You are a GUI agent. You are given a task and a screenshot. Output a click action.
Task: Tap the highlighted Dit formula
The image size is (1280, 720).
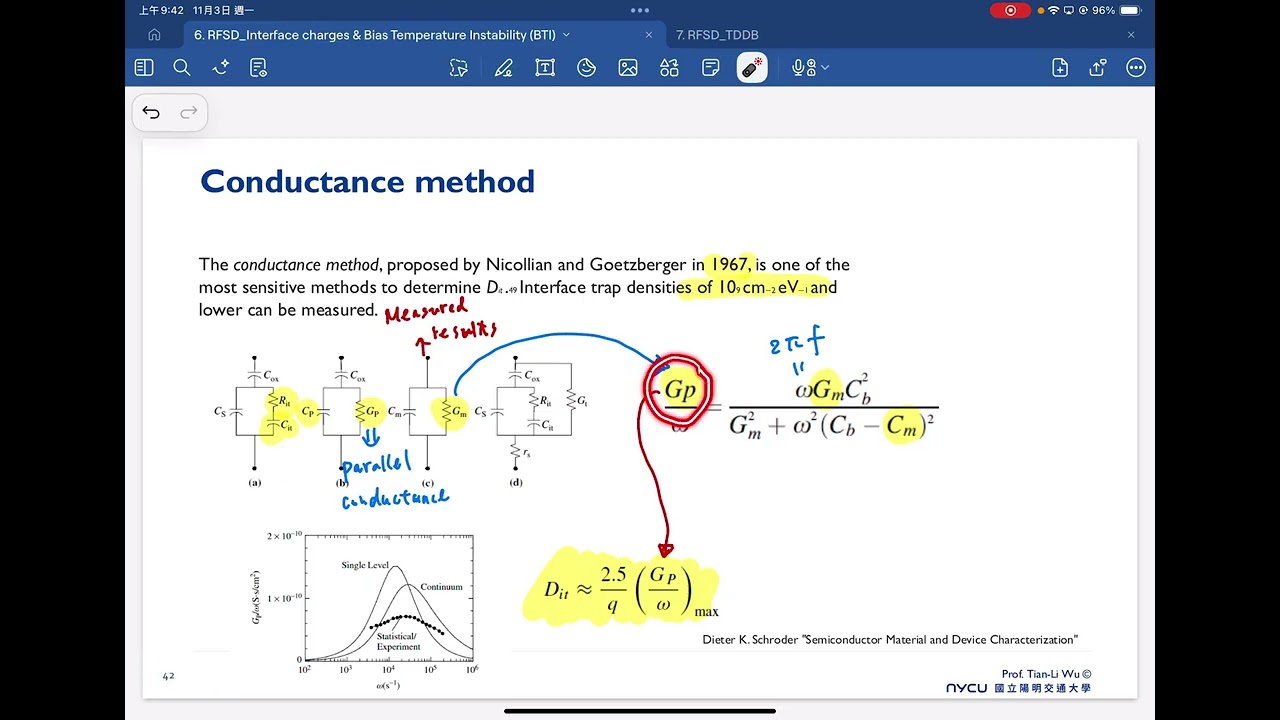[623, 588]
